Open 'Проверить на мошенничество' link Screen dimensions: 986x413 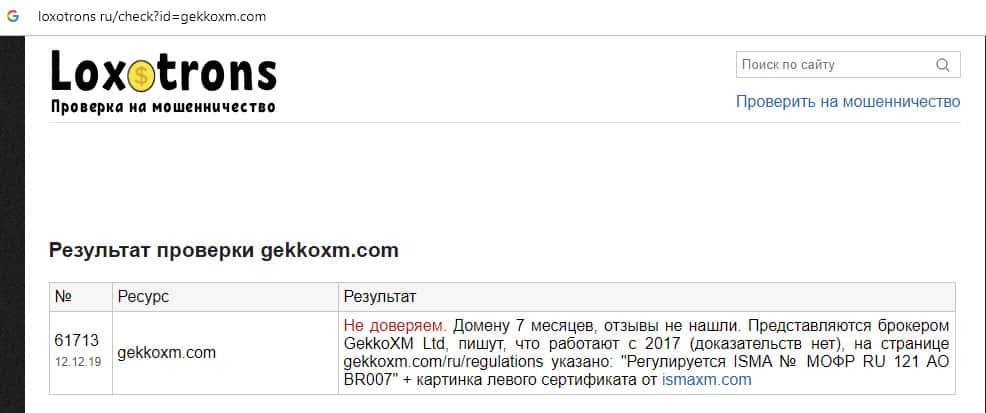848,102
